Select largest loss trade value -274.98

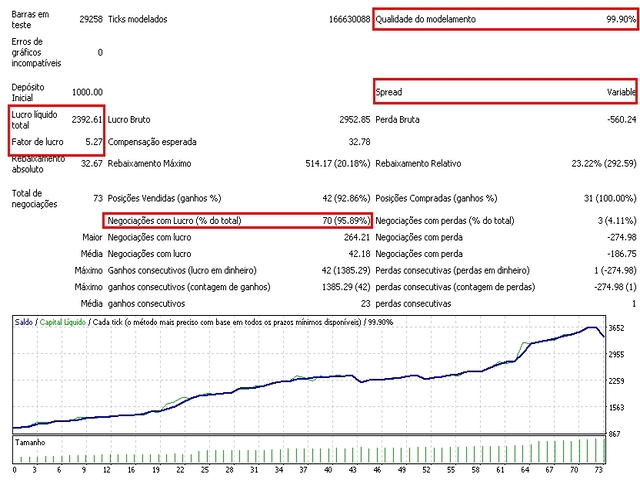coord(622,238)
